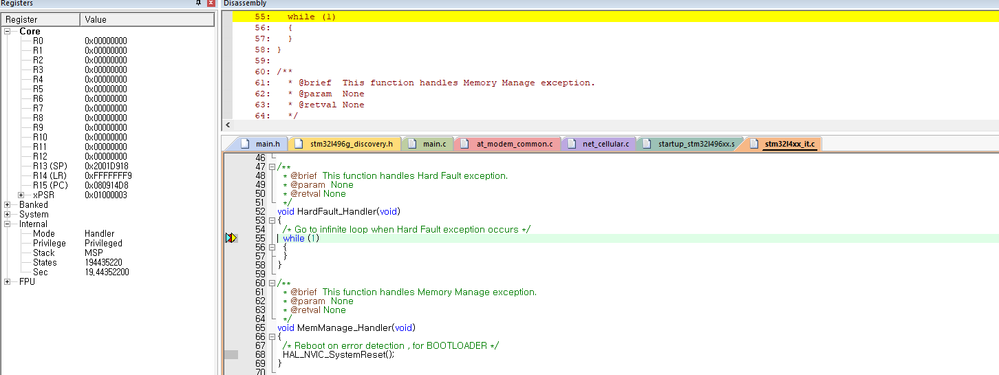Select the Stack row showing MSP

point(107,253)
